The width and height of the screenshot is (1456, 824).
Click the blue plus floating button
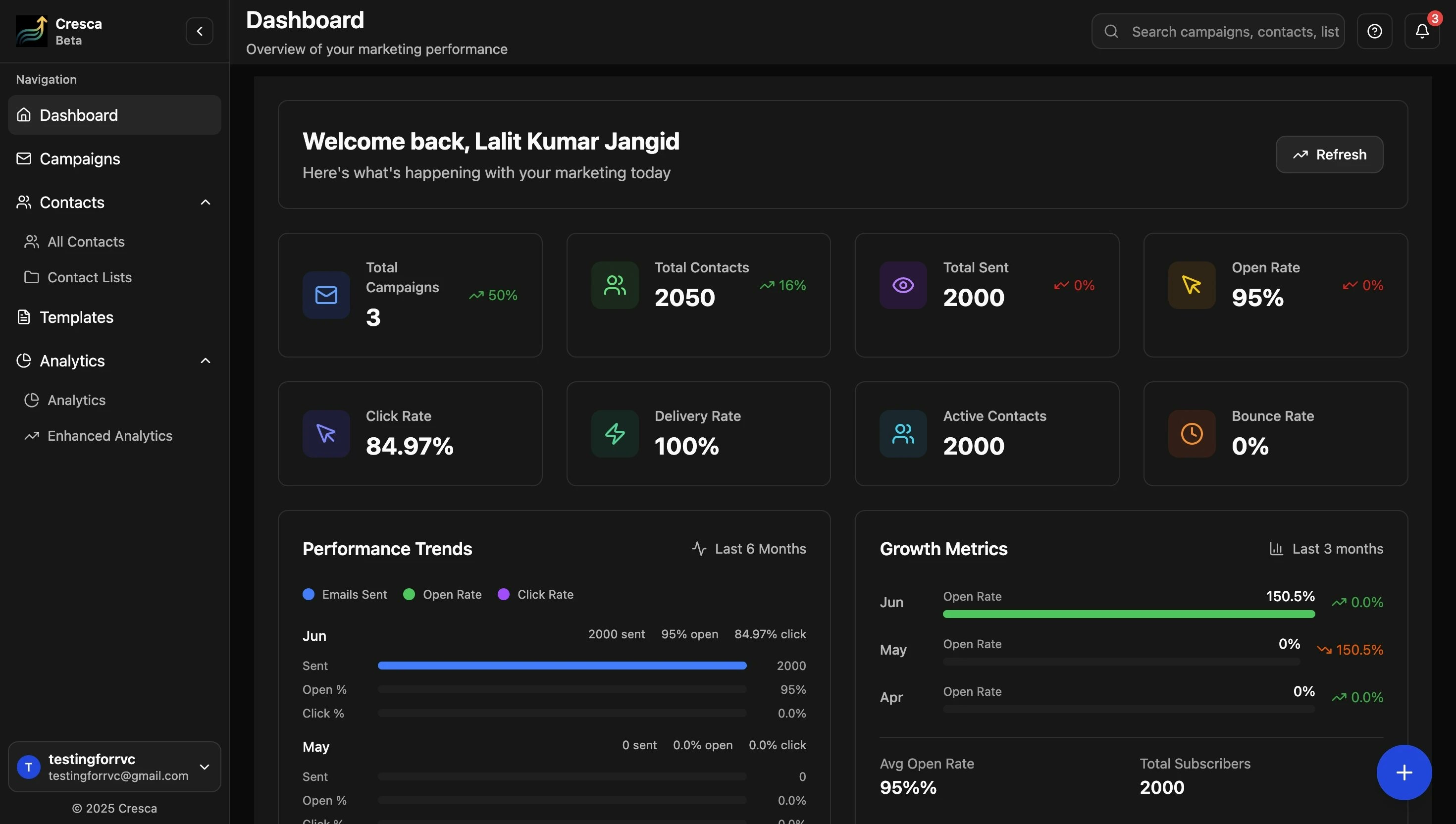[1404, 772]
